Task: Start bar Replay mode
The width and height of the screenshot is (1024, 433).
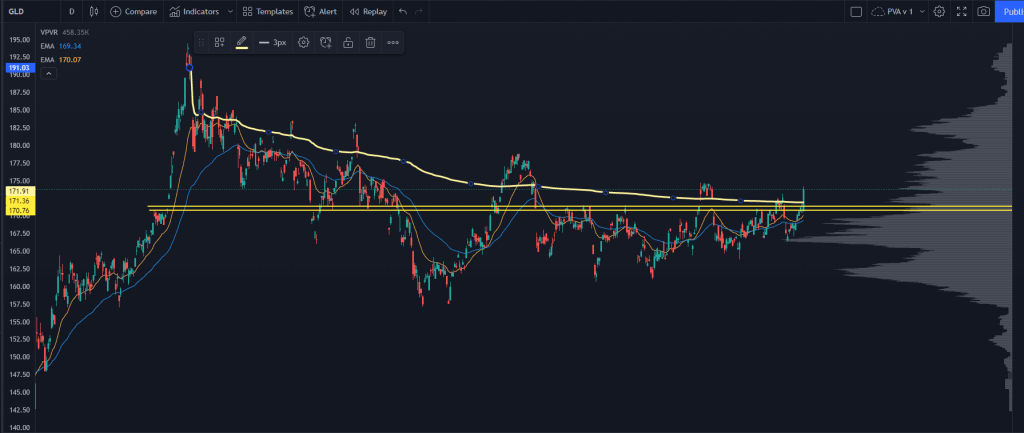Action: click(368, 11)
